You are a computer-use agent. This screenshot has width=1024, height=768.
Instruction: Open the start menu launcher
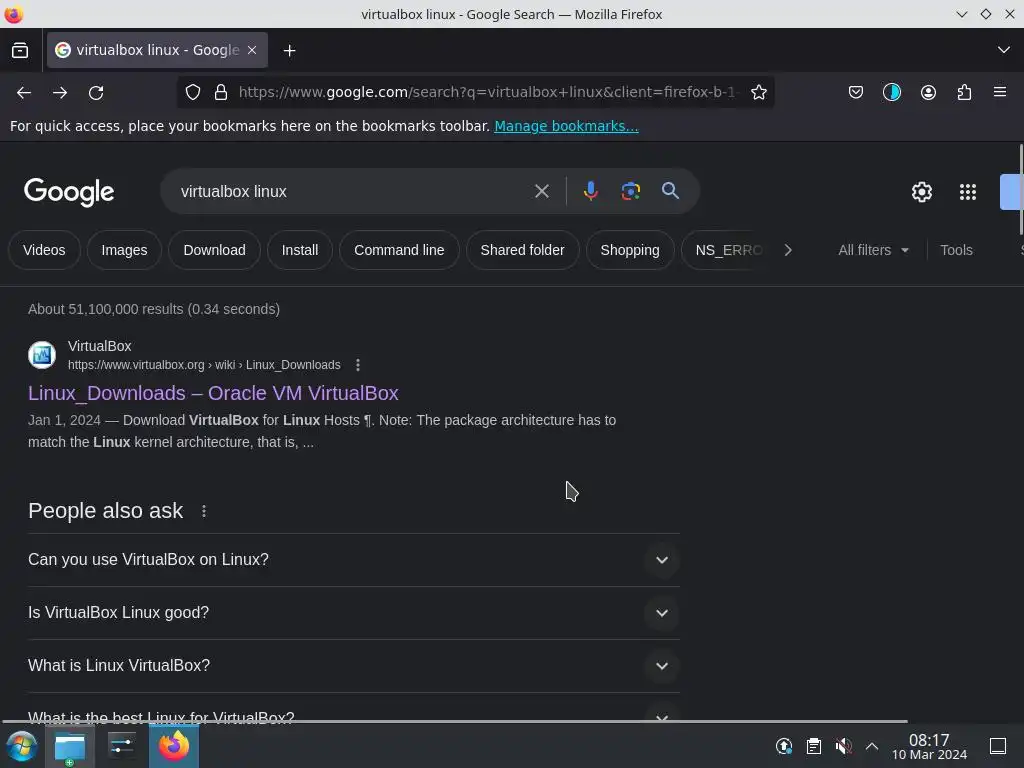pos(21,746)
